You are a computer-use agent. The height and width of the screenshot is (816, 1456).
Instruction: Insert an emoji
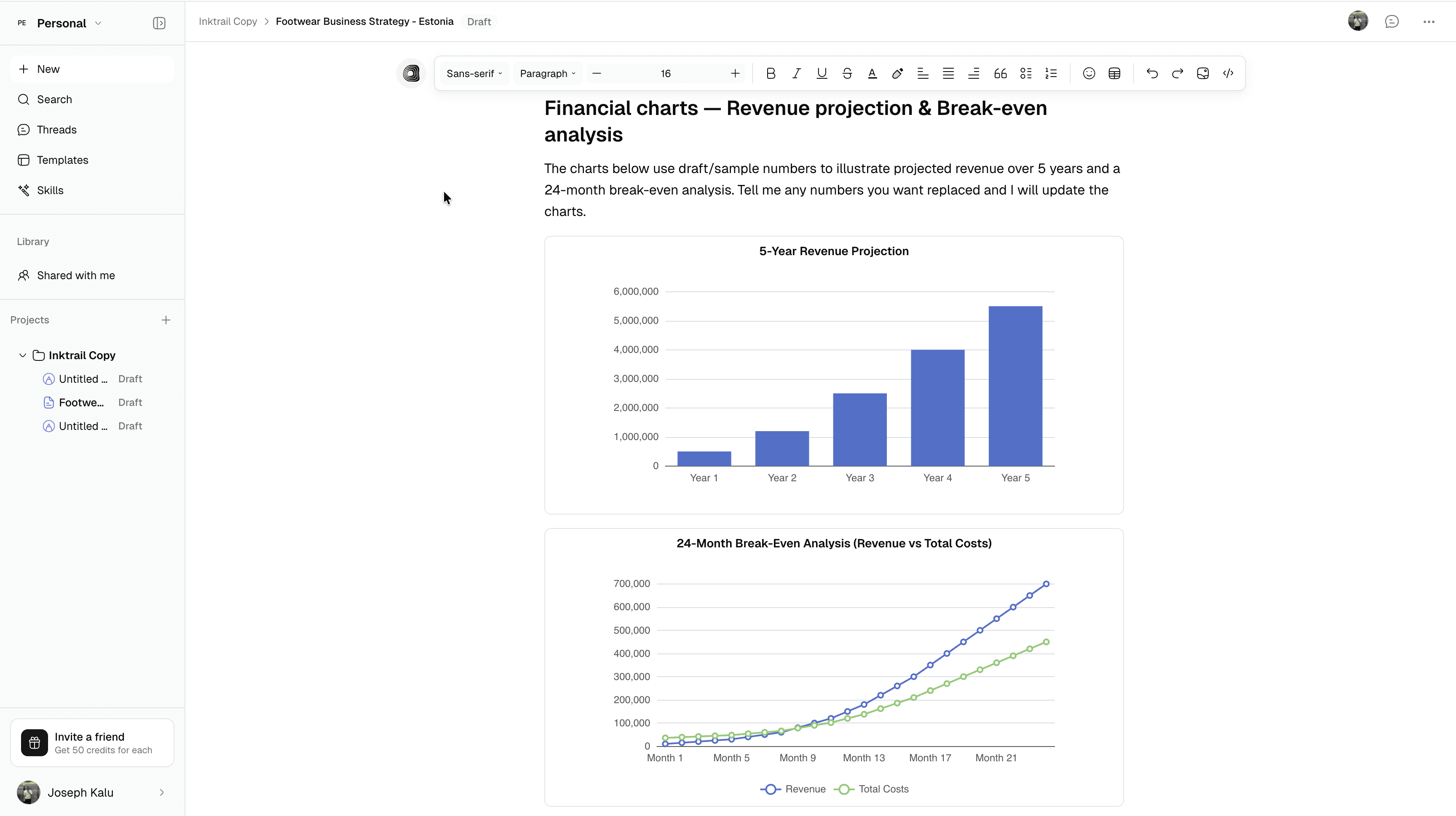coord(1089,73)
